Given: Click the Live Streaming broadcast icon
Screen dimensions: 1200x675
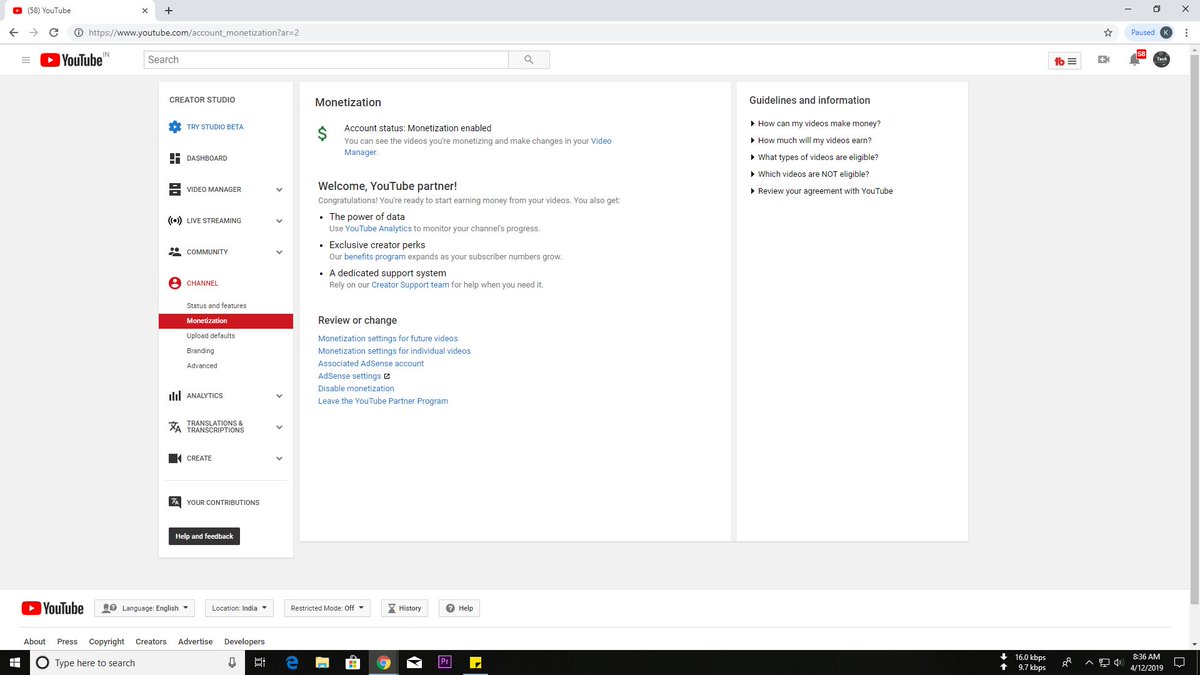Looking at the screenshot, I should (175, 220).
